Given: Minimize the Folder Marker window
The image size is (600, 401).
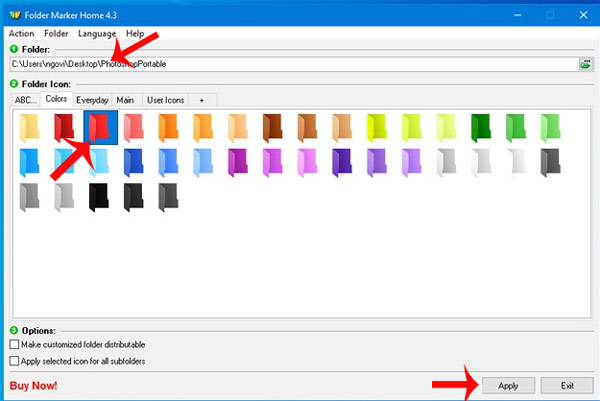Looking at the screenshot, I should 518,15.
